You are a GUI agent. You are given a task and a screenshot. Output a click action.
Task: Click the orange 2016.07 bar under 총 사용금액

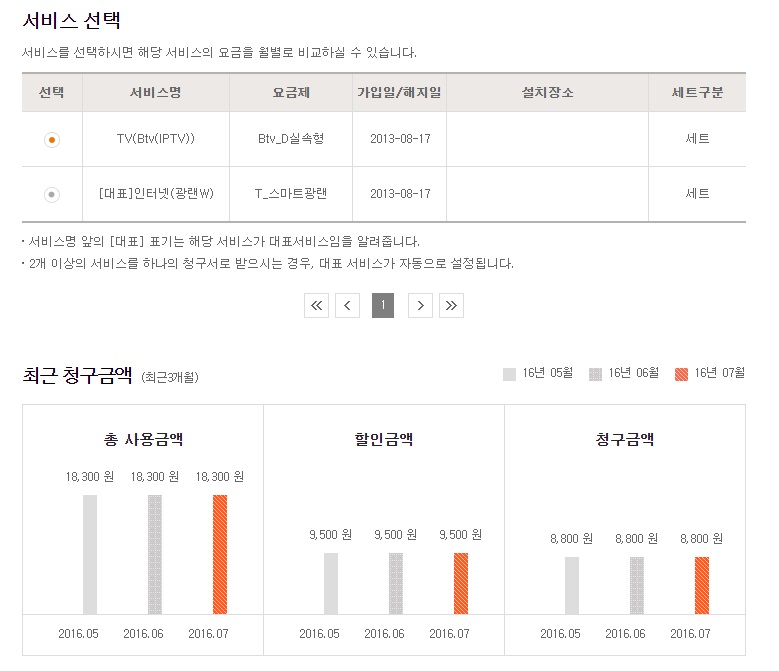pos(220,554)
